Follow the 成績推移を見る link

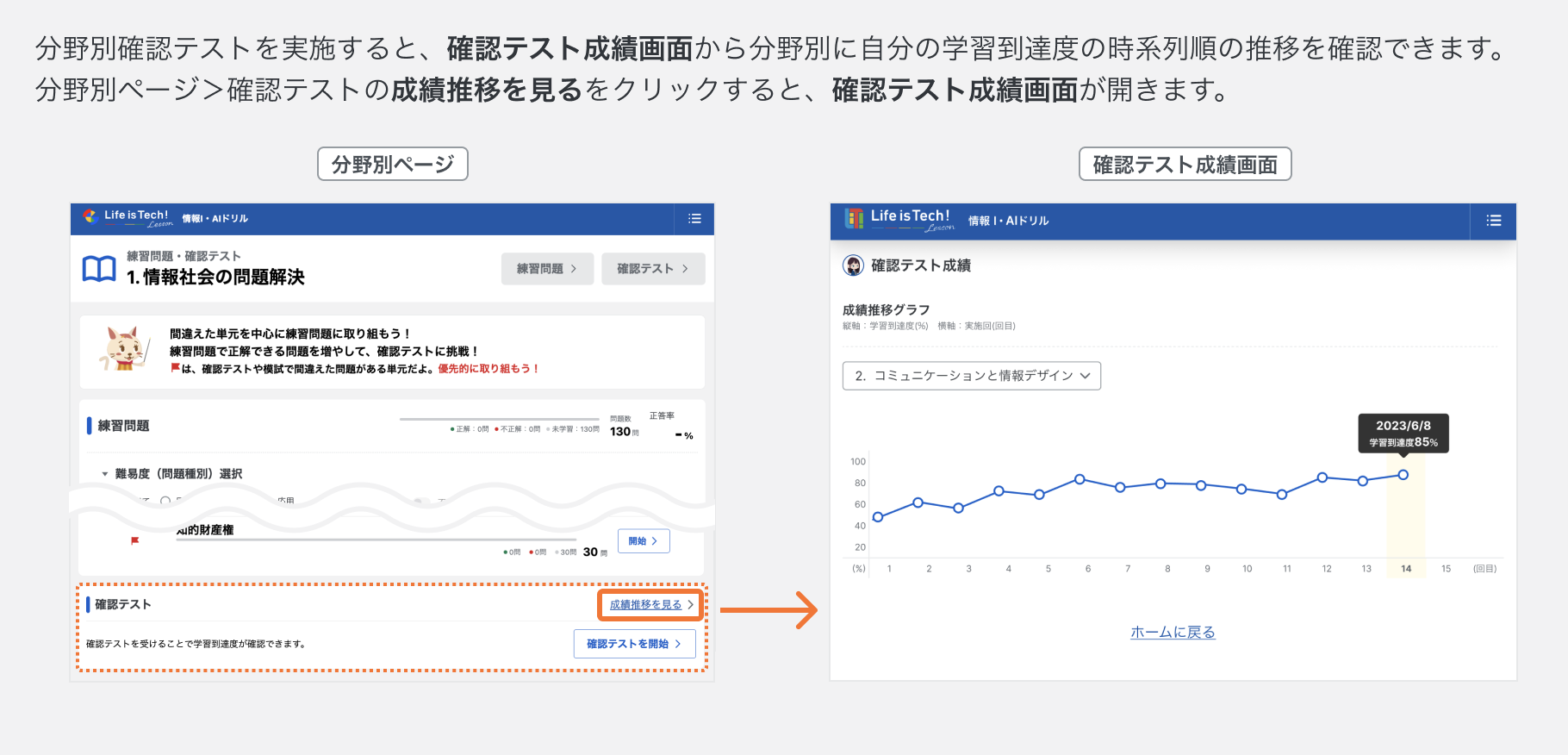point(645,605)
